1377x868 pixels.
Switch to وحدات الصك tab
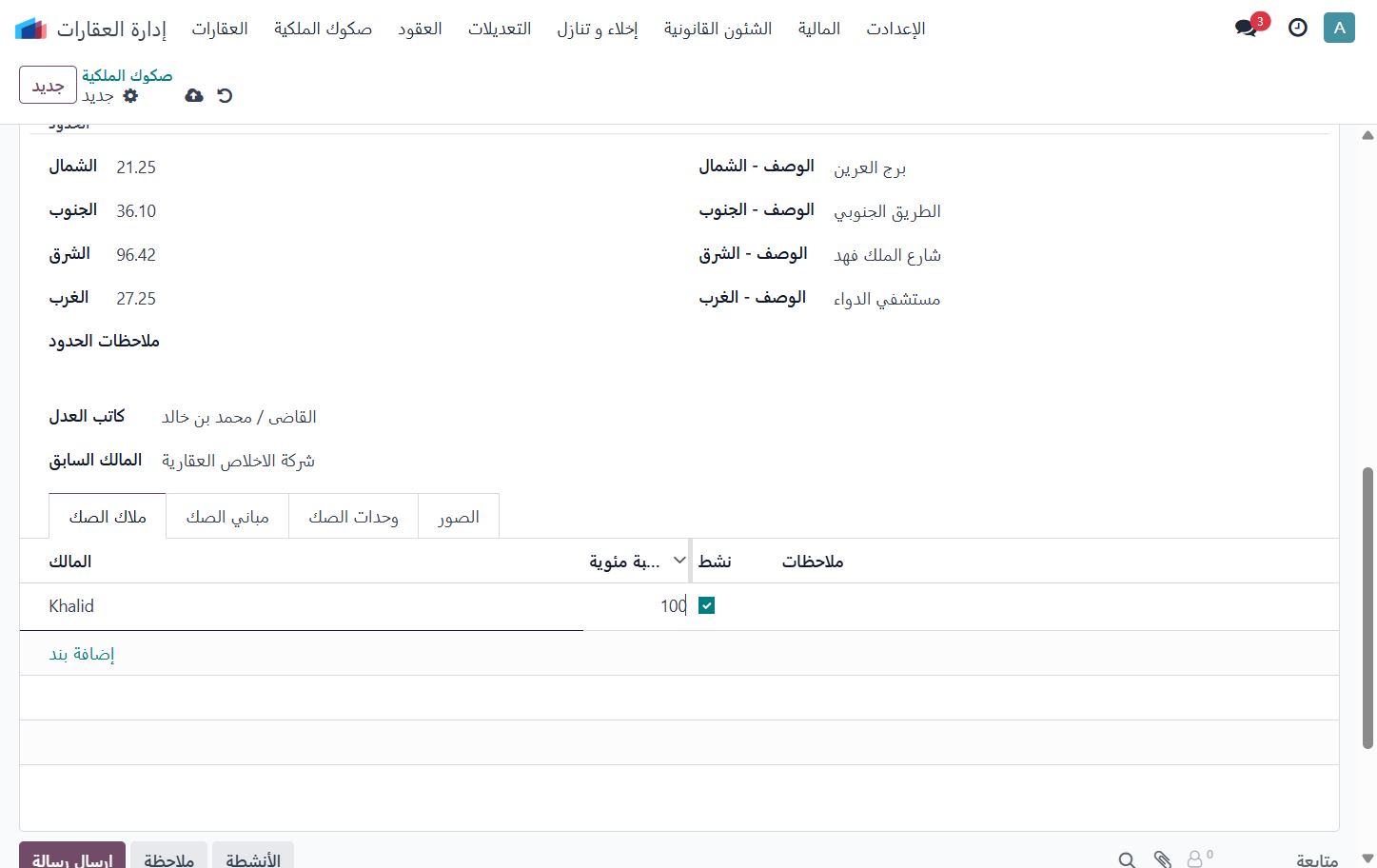pos(353,517)
